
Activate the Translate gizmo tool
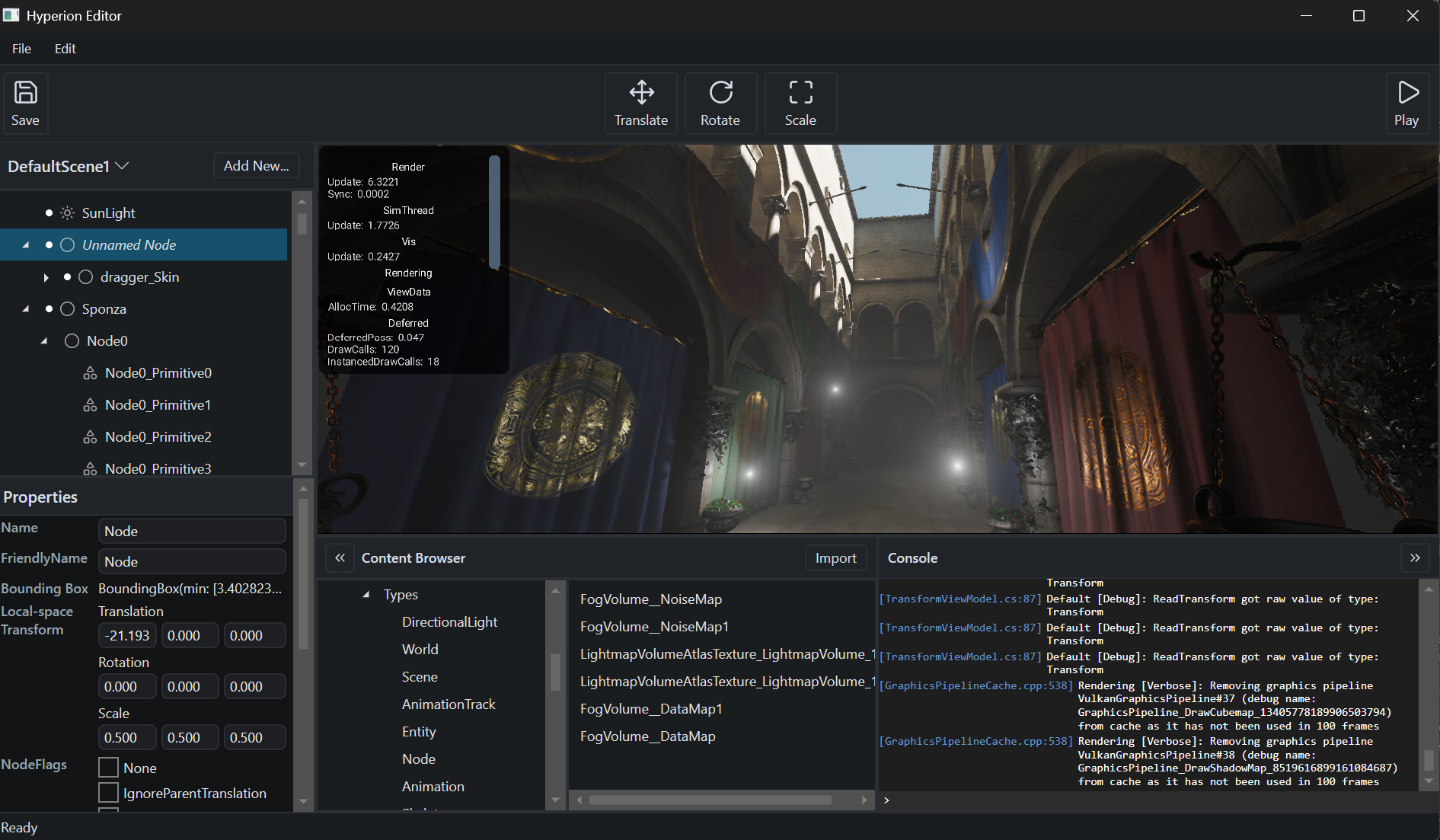641,104
